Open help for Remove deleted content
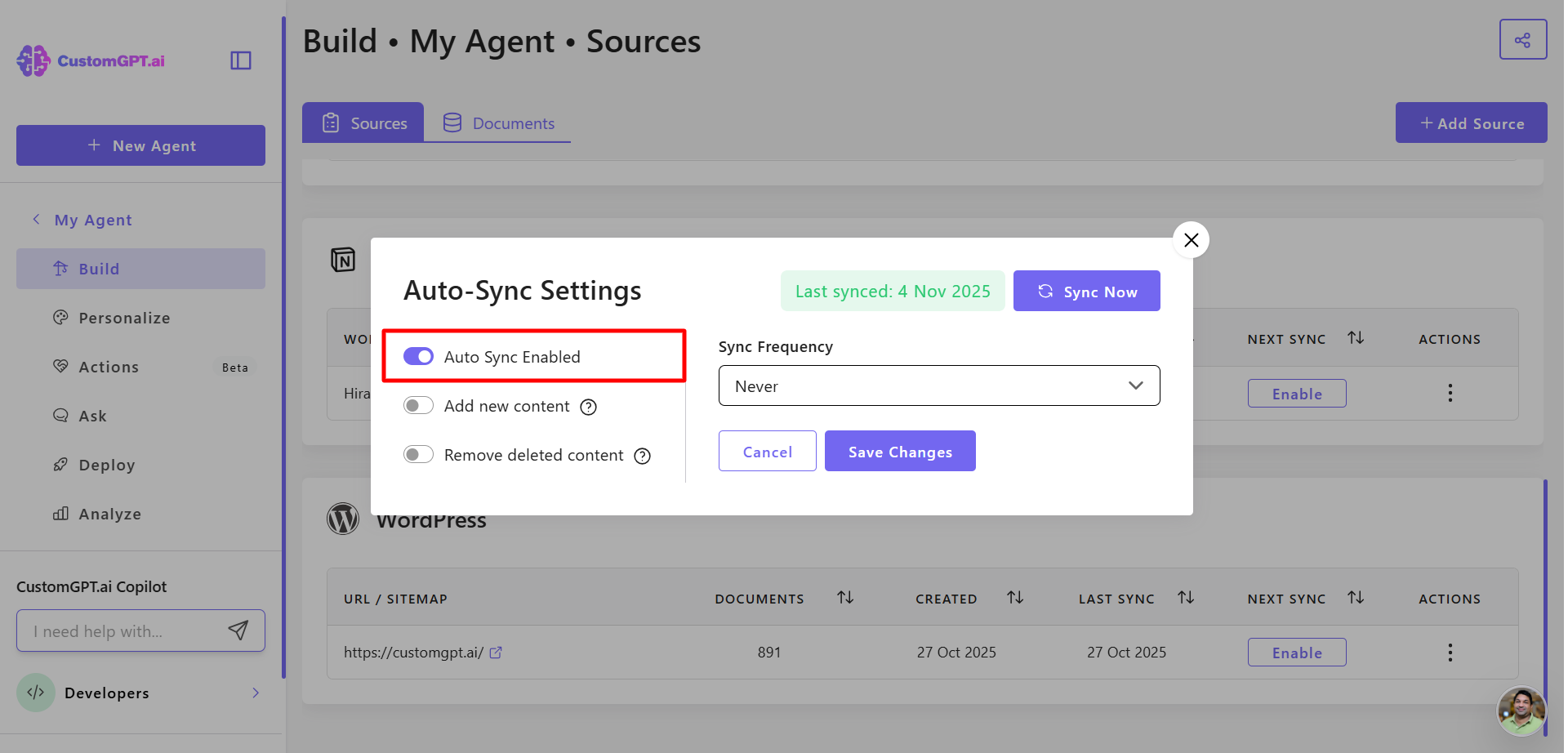This screenshot has width=1568, height=753. pyautogui.click(x=643, y=456)
